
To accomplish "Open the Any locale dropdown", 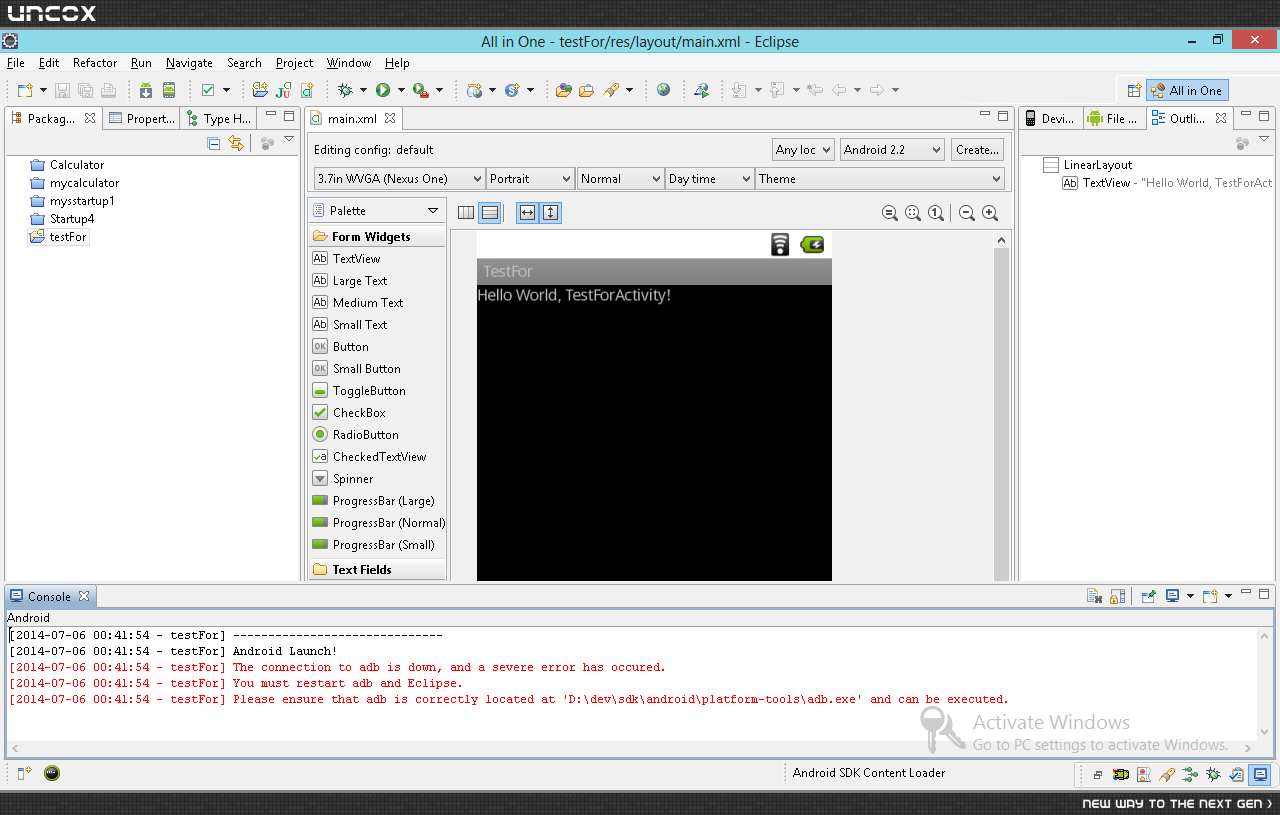I will pos(803,150).
